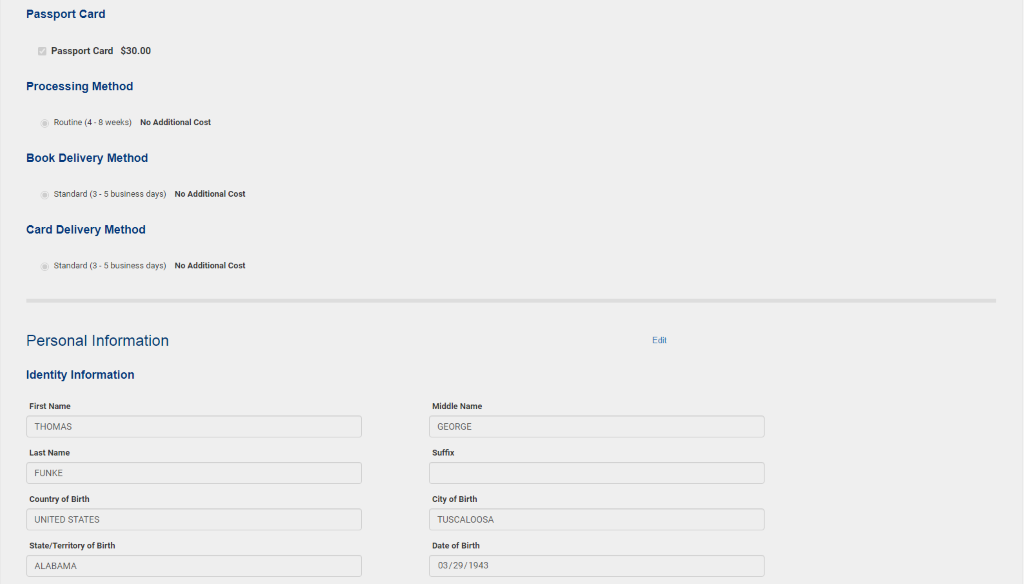The image size is (1024, 584).
Task: Click the City of Birth field TUSCALOOSA
Action: coord(597,519)
